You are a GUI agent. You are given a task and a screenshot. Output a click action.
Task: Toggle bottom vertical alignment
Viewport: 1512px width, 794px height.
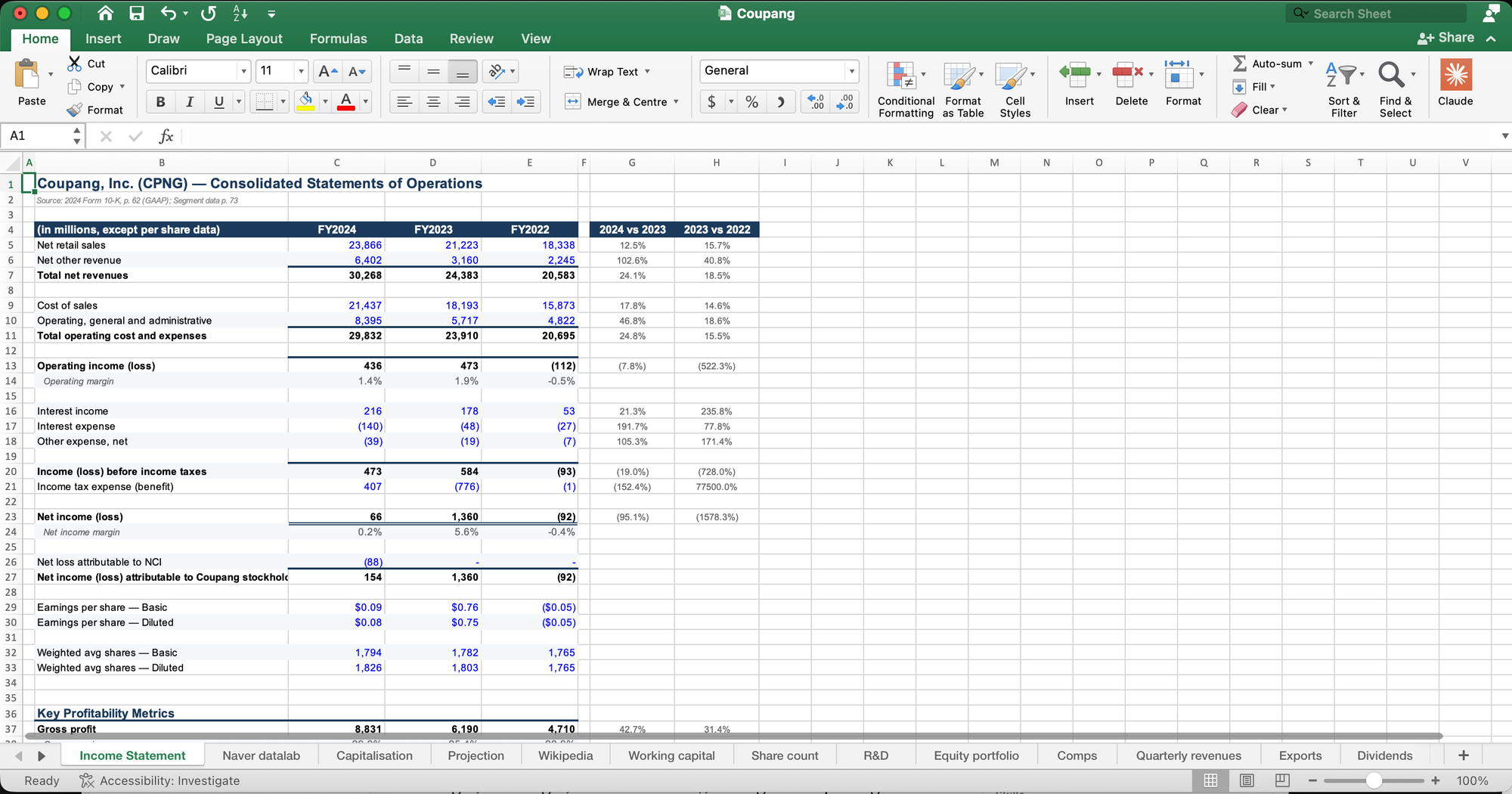pos(462,71)
